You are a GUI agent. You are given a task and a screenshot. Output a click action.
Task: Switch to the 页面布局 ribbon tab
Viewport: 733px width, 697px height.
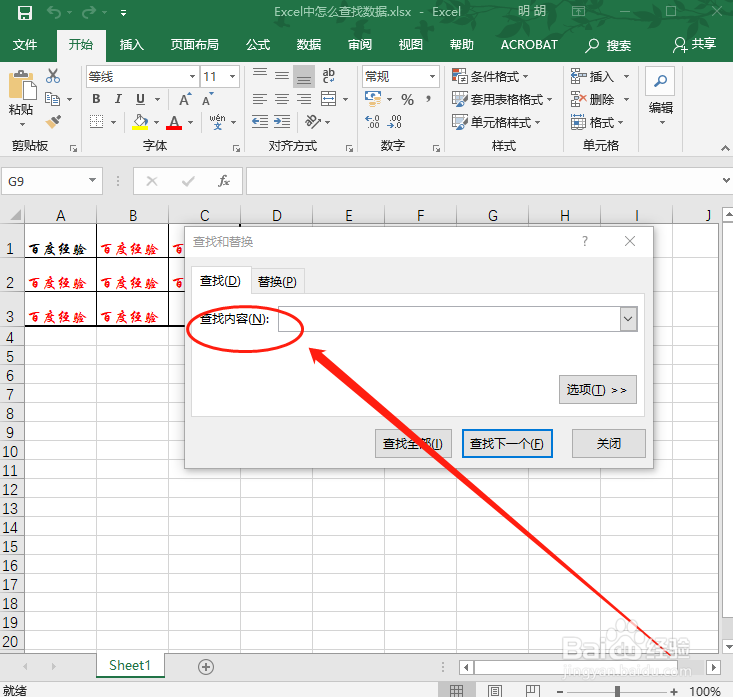point(194,45)
